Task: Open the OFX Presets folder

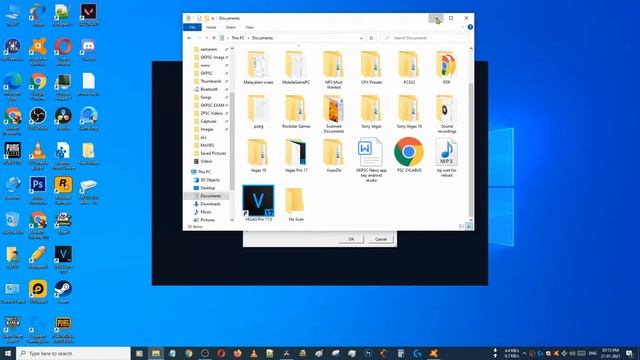Action: tap(371, 68)
